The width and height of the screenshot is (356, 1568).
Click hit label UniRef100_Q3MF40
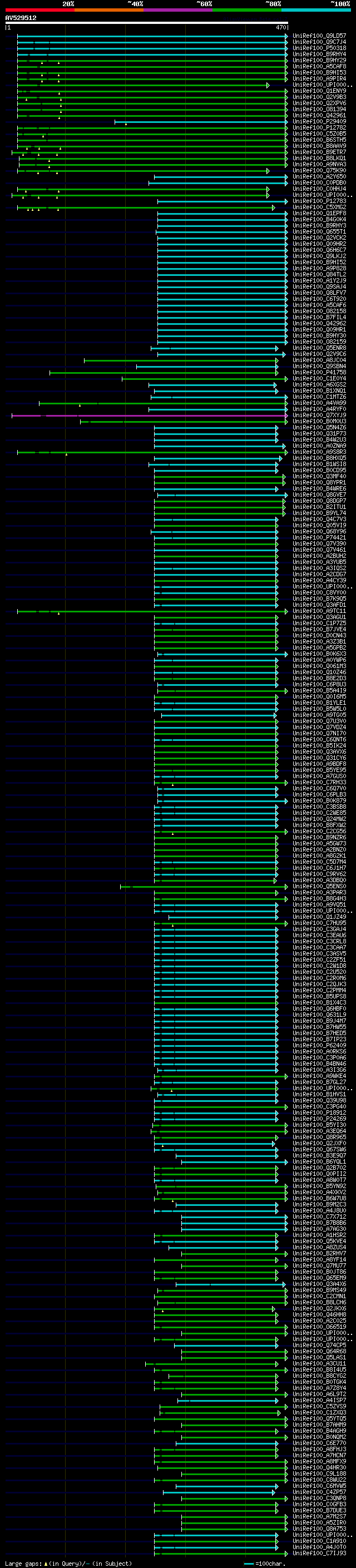coord(319,477)
